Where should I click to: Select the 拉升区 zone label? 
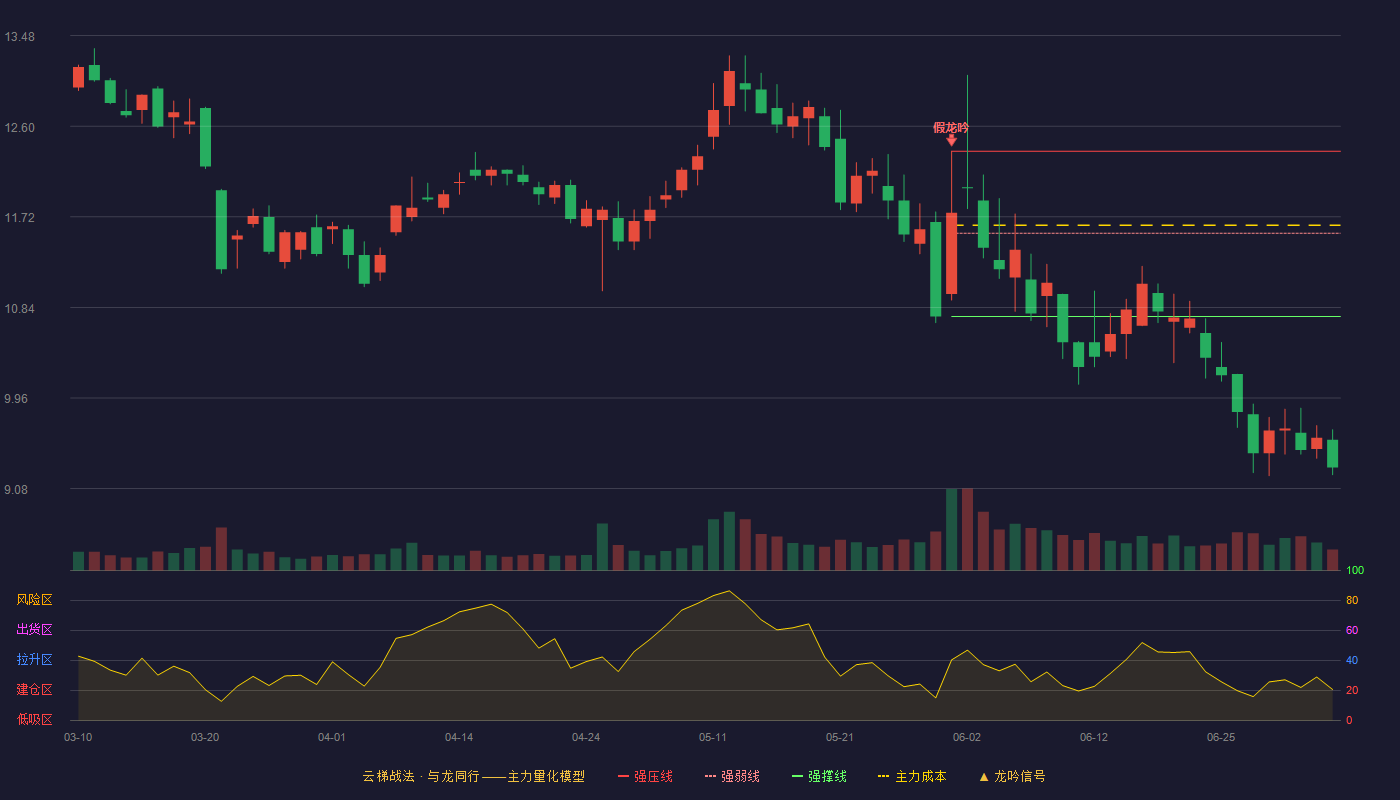[34, 660]
